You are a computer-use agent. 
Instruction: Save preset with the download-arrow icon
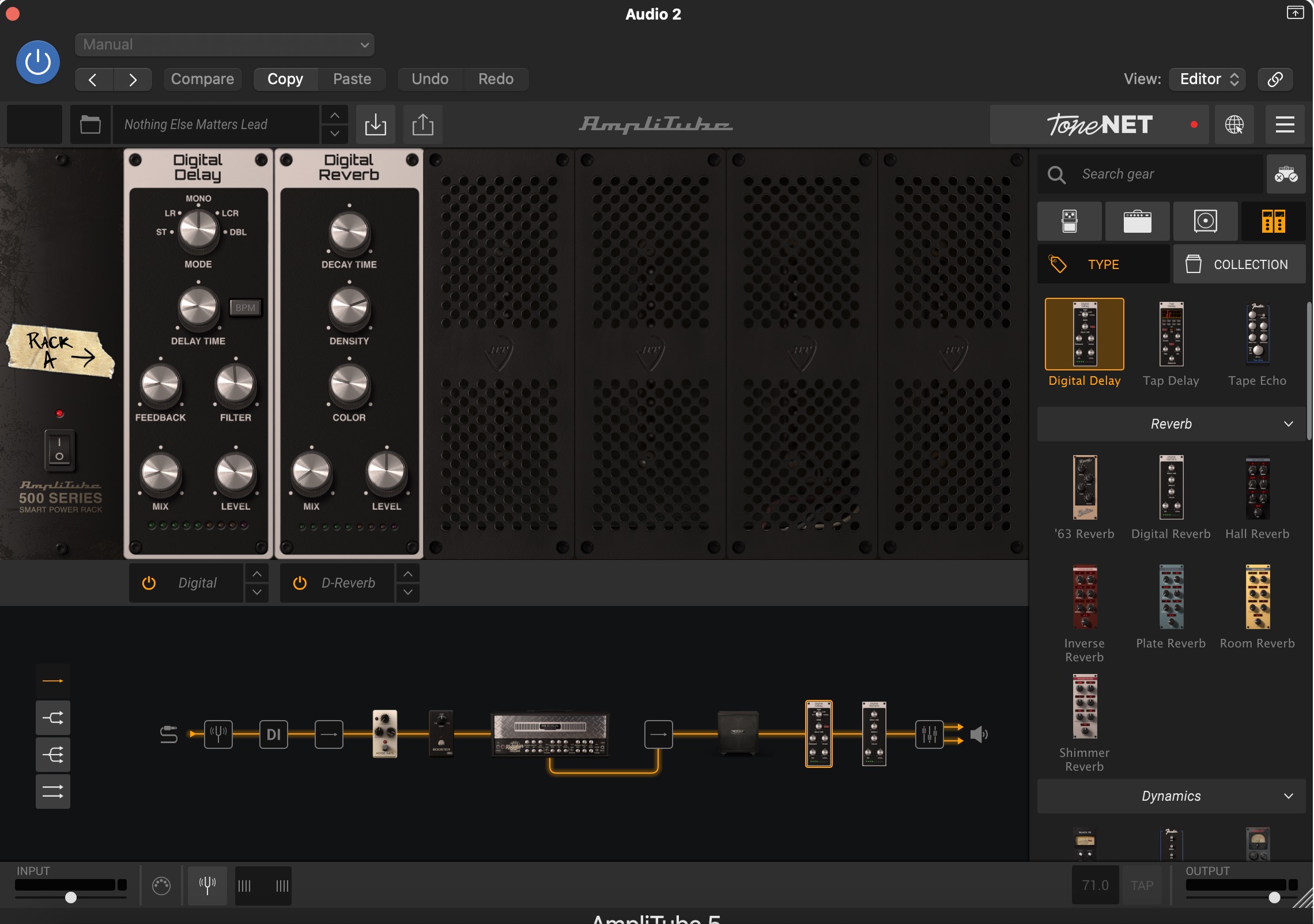pos(375,124)
